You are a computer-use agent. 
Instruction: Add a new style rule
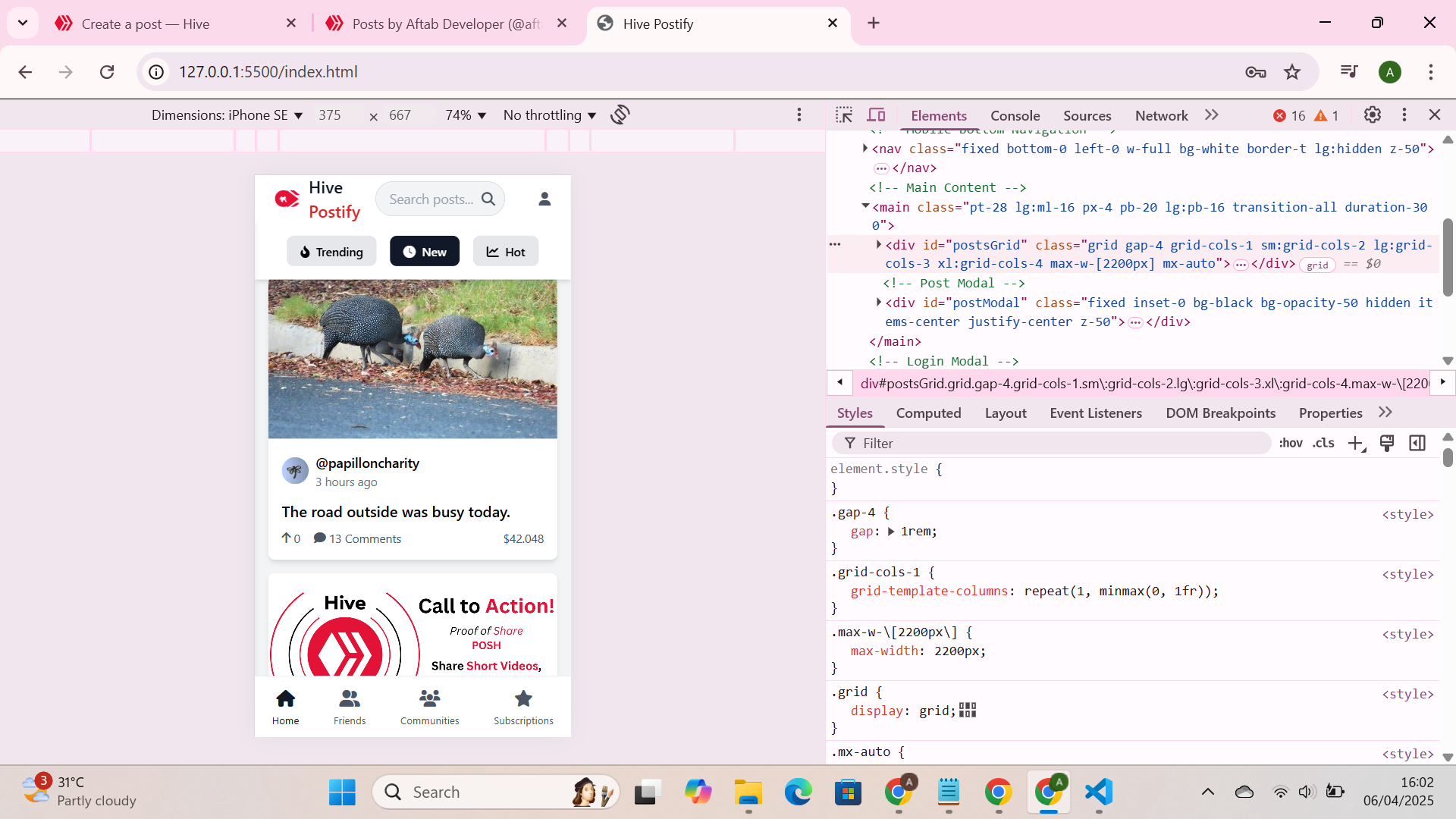1357,444
